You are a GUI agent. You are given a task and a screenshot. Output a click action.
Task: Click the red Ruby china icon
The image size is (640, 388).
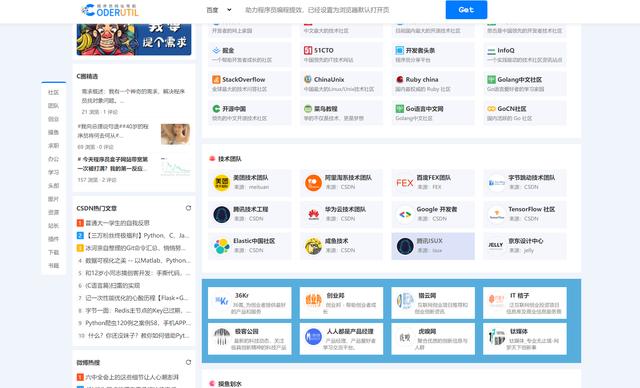tap(400, 80)
